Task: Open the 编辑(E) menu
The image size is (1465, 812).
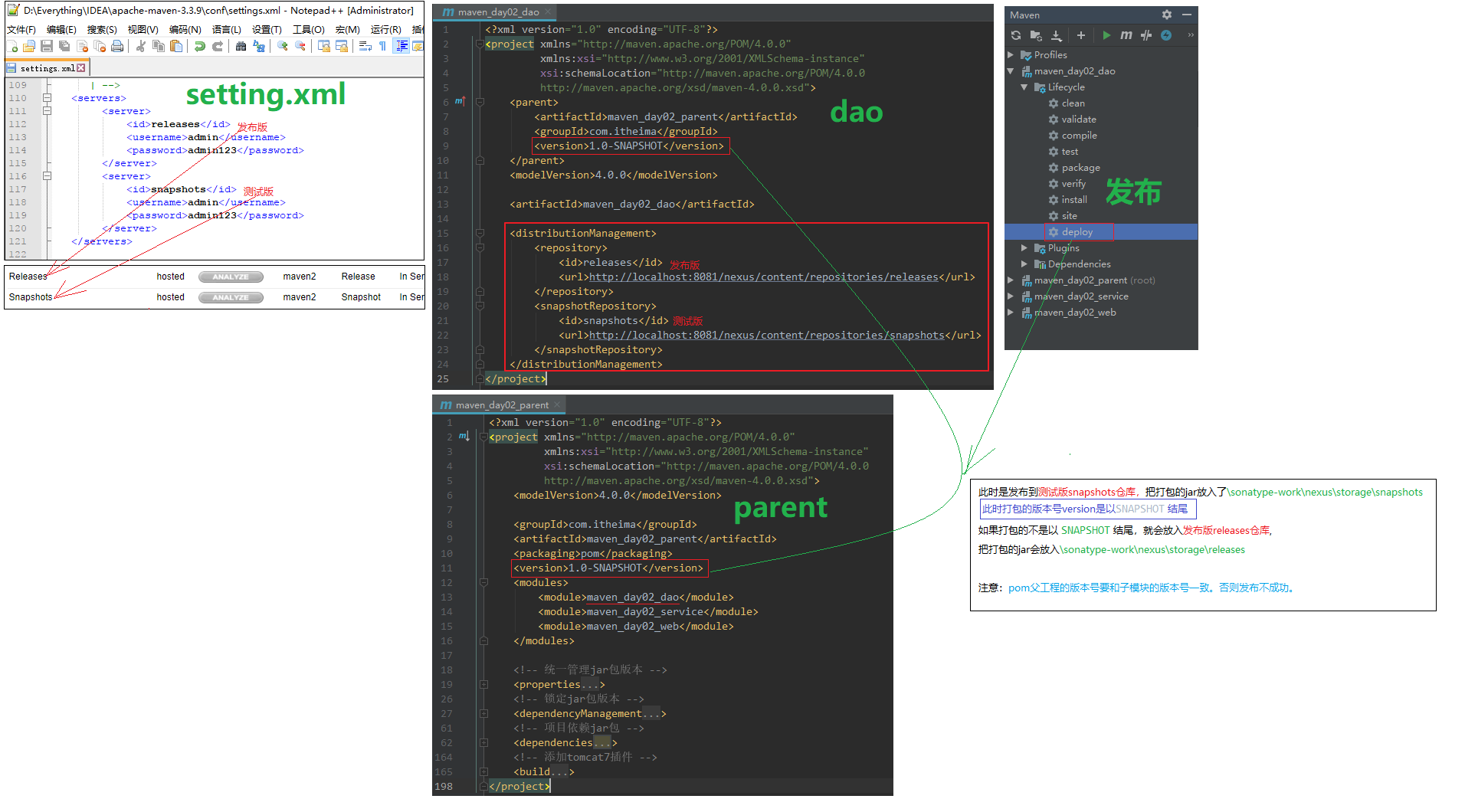Action: (x=61, y=29)
